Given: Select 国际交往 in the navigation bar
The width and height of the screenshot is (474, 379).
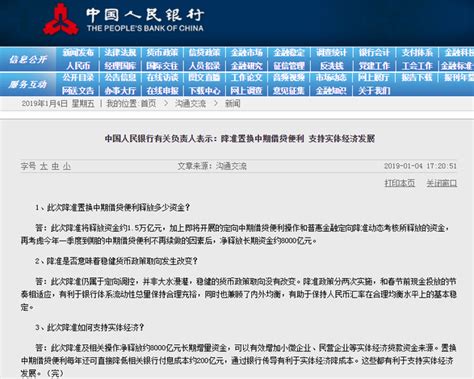Looking at the screenshot, I should click(162, 66).
